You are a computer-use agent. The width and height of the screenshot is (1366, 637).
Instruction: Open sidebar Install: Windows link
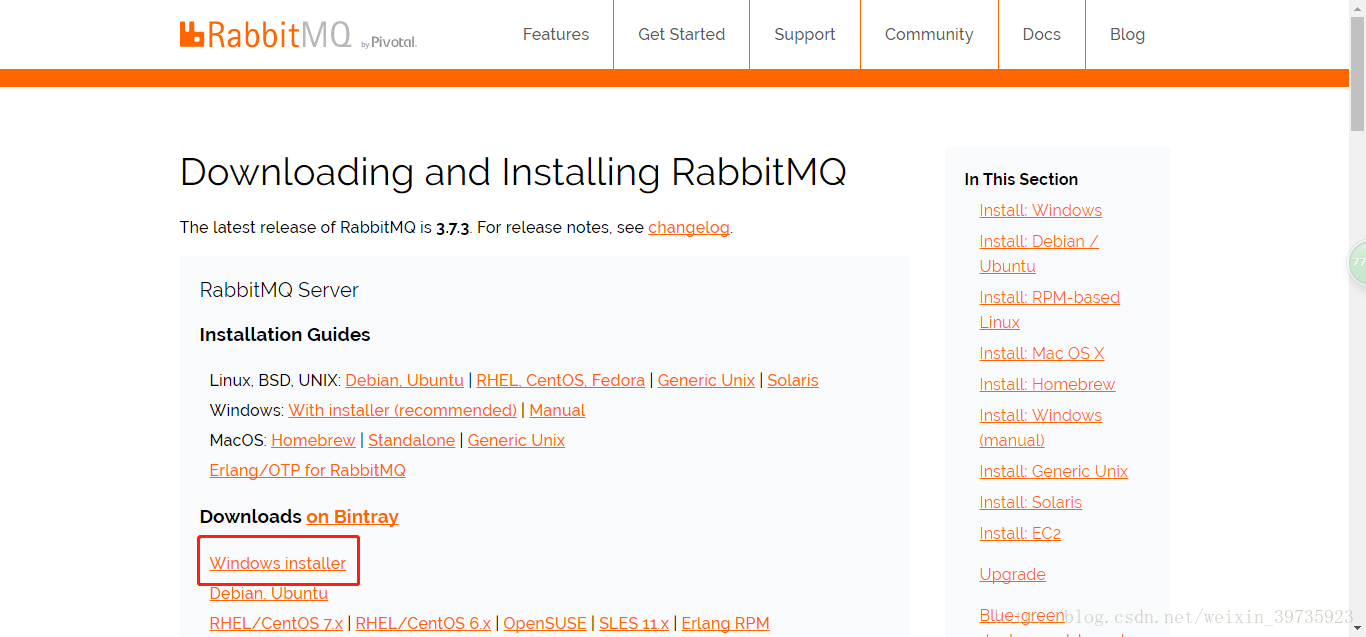[x=1040, y=210]
